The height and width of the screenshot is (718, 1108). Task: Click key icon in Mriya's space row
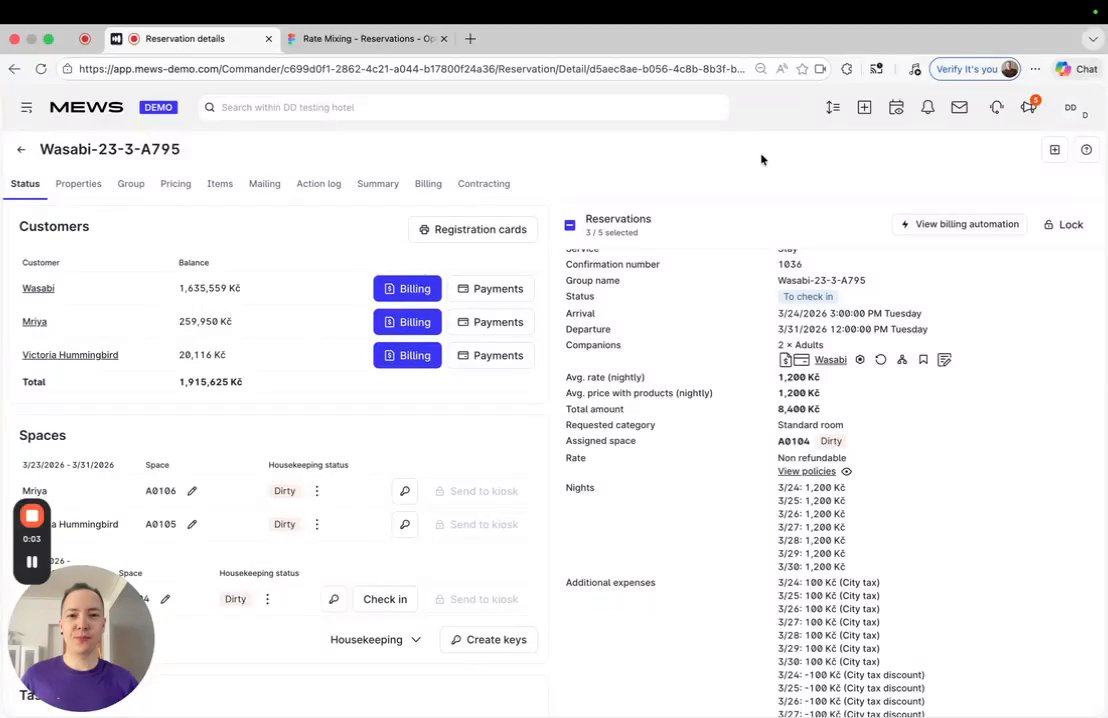[405, 491]
